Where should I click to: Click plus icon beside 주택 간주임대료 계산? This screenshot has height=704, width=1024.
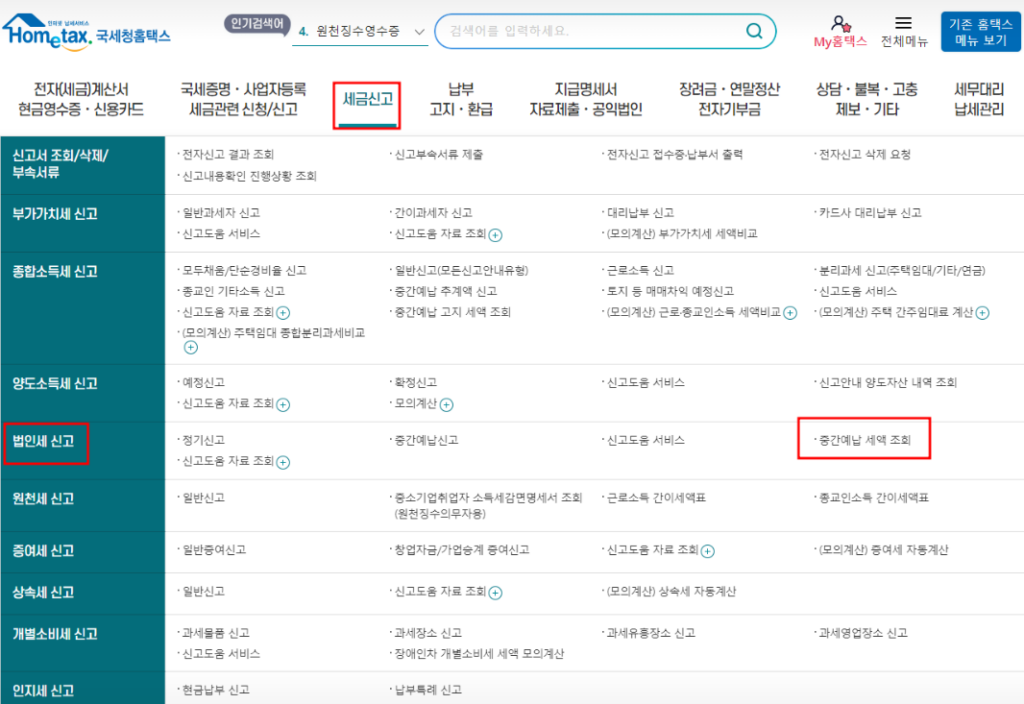pyautogui.click(x=982, y=313)
